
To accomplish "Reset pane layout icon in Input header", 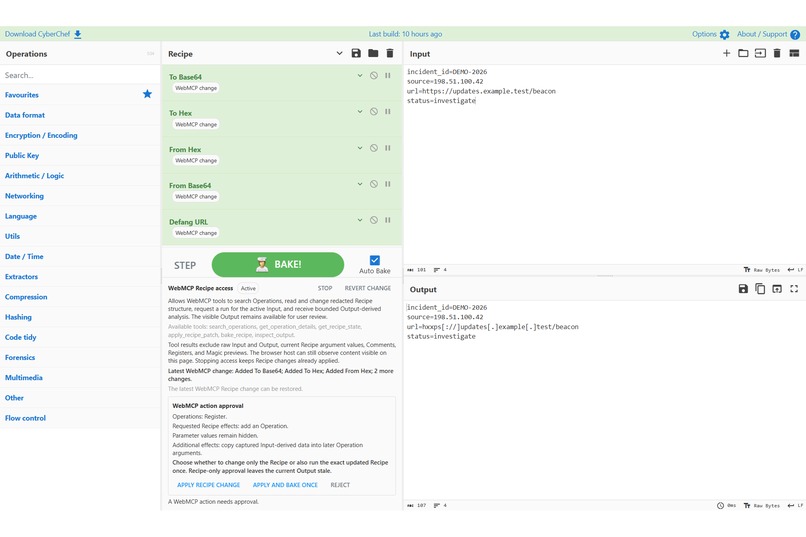I will point(794,53).
